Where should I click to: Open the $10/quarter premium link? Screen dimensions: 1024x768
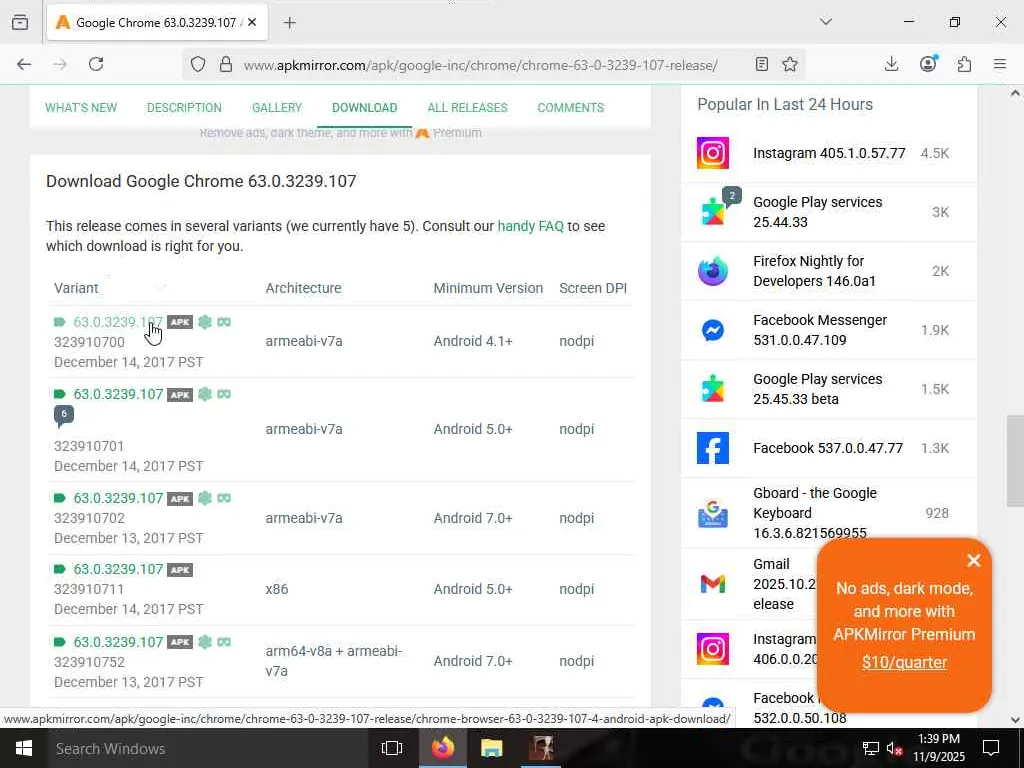pos(904,662)
